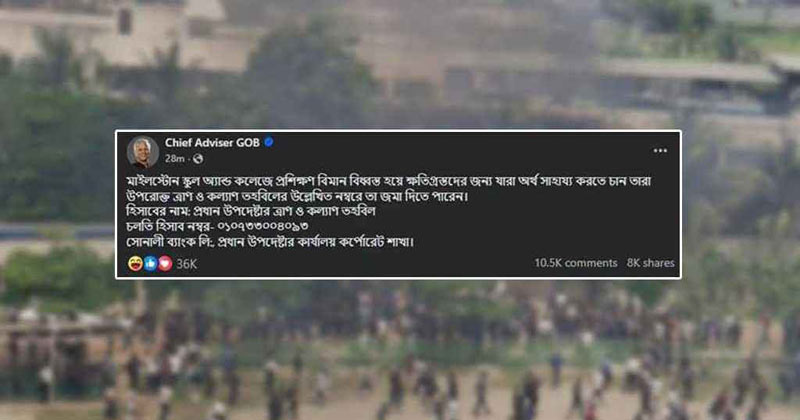Click the blue verified badge icon
800x420 pixels.
(269, 142)
